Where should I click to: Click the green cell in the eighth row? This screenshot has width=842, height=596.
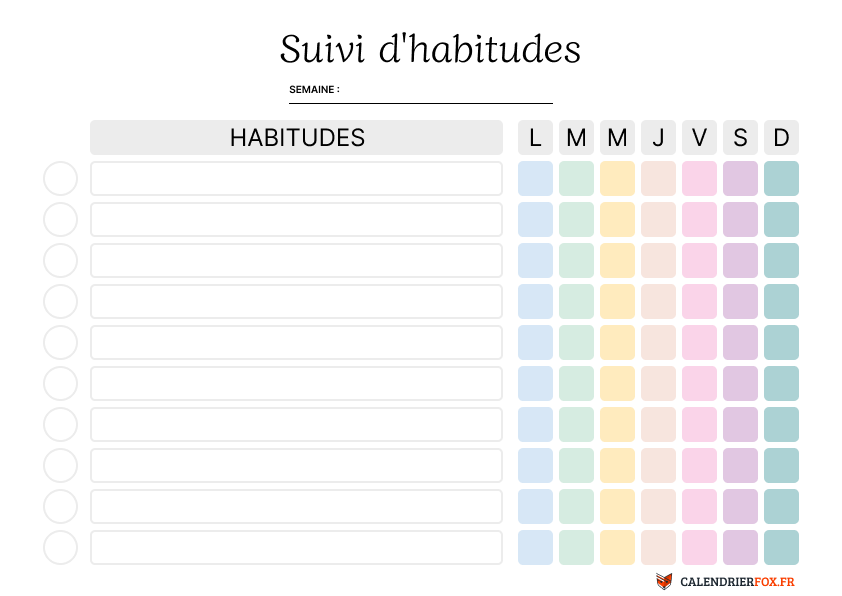(x=576, y=466)
